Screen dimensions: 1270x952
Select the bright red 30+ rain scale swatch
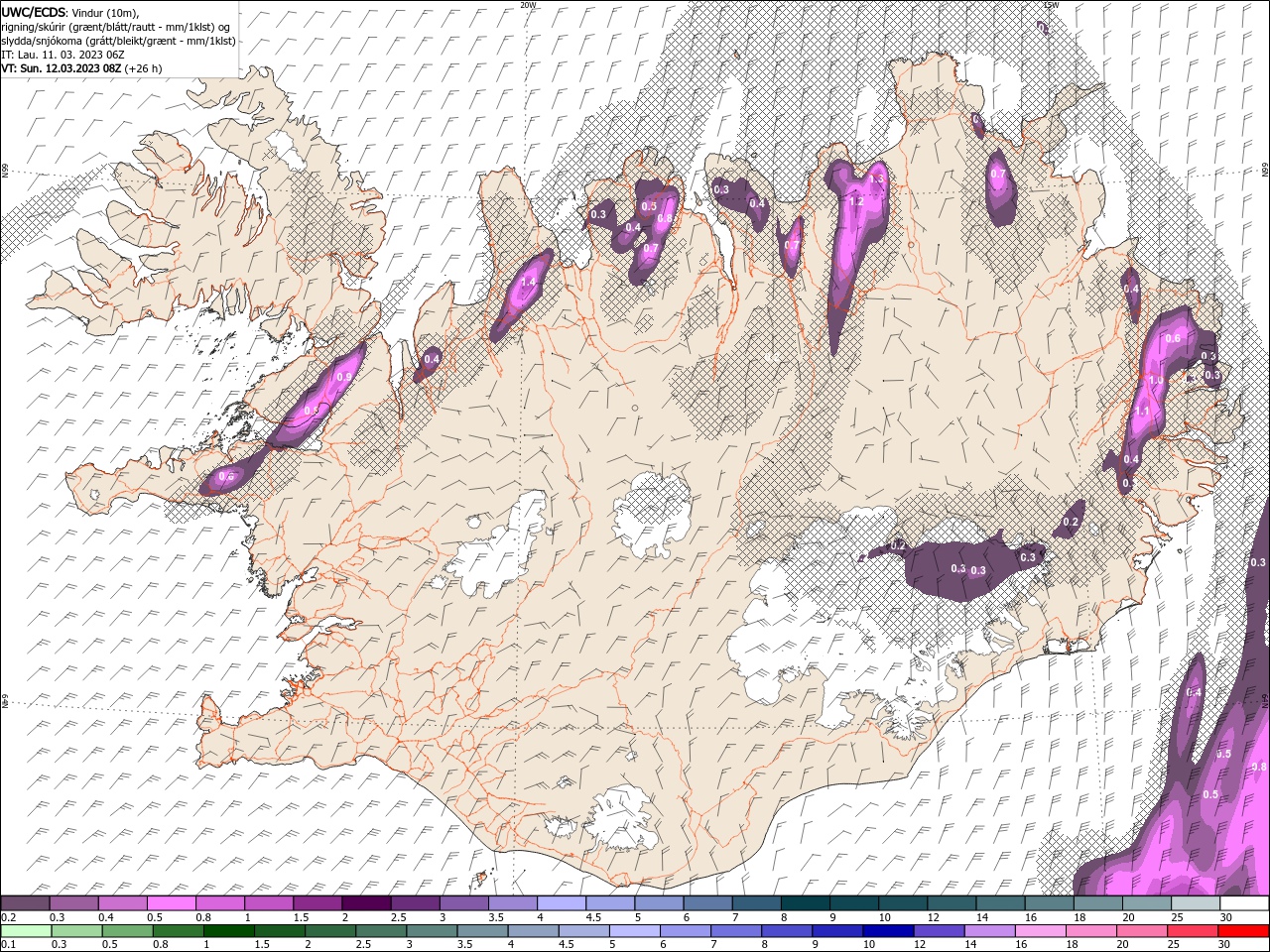point(1243,931)
